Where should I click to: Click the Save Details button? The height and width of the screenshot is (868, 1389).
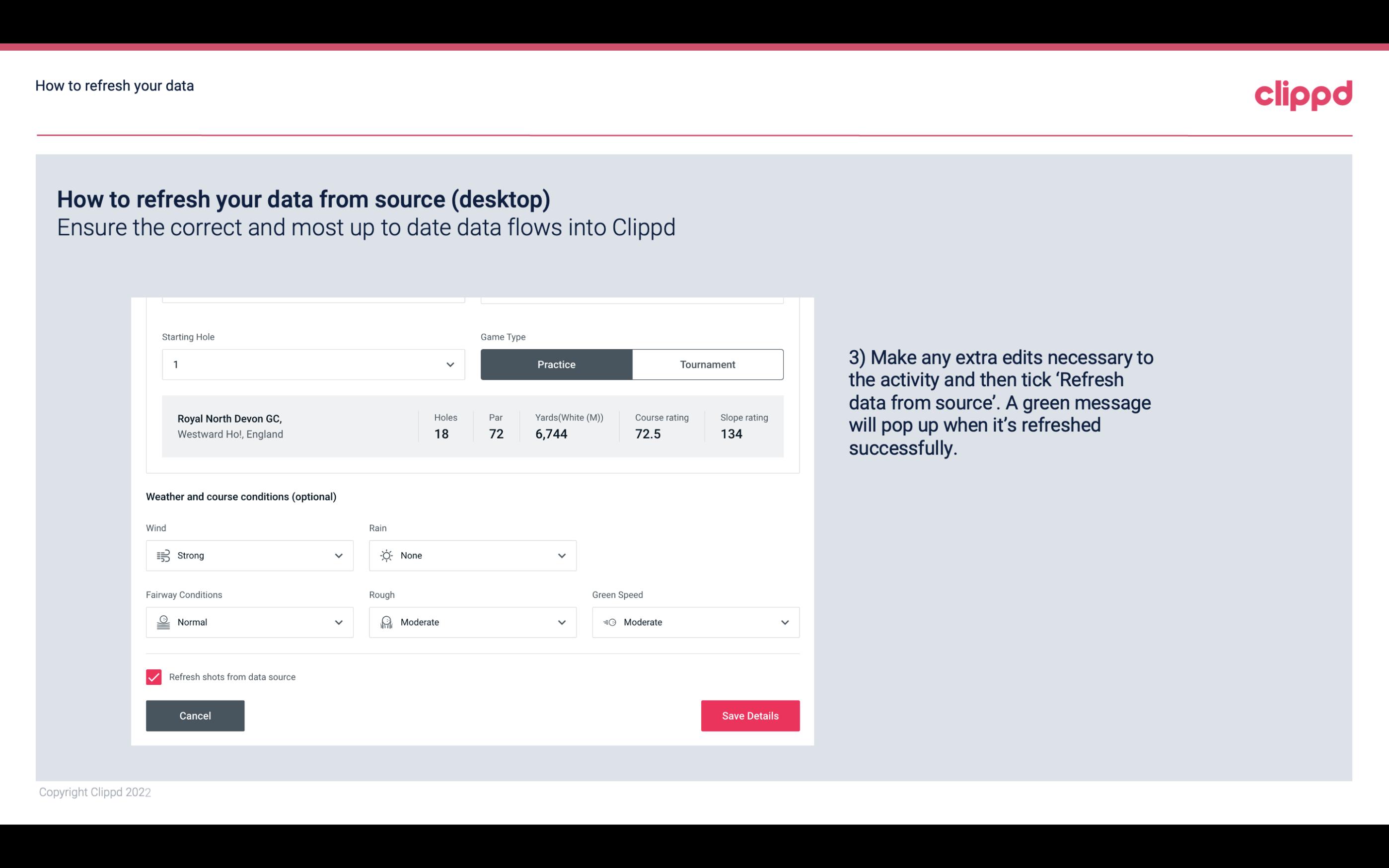[x=750, y=715]
